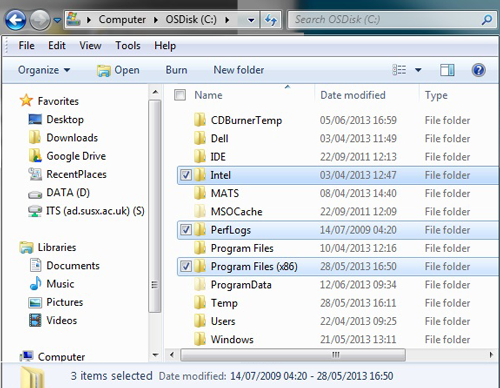Sort by the Type column header

point(436,95)
